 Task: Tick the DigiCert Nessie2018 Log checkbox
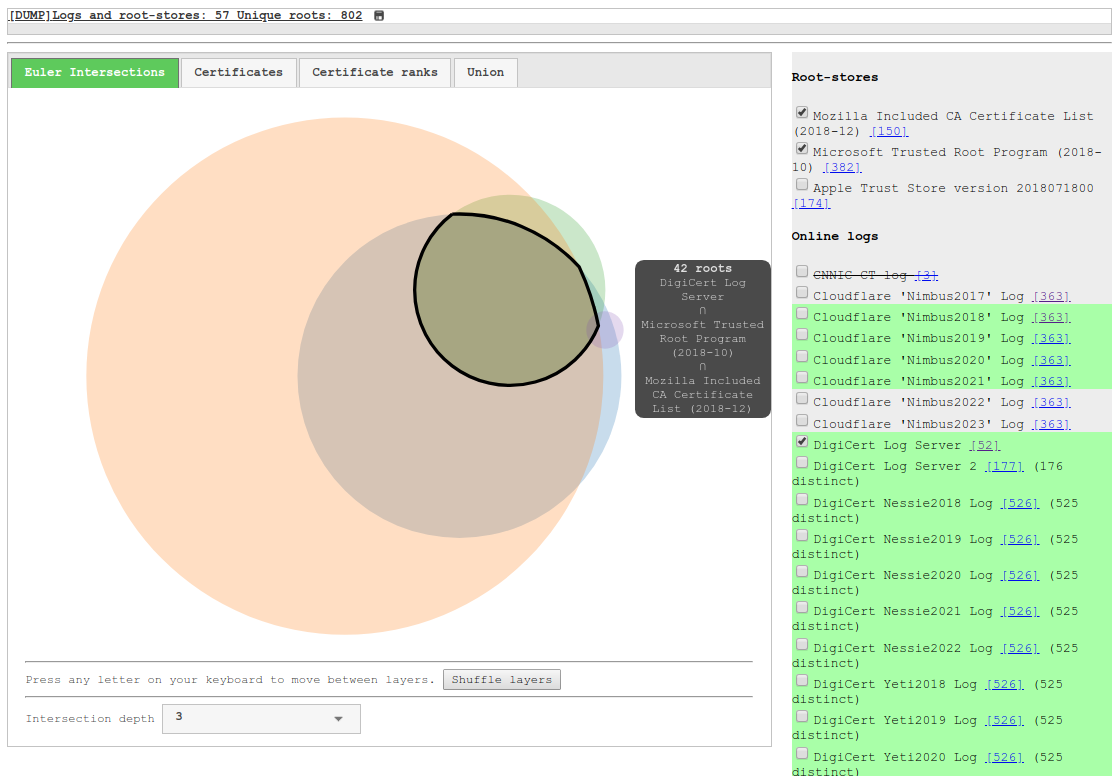802,499
